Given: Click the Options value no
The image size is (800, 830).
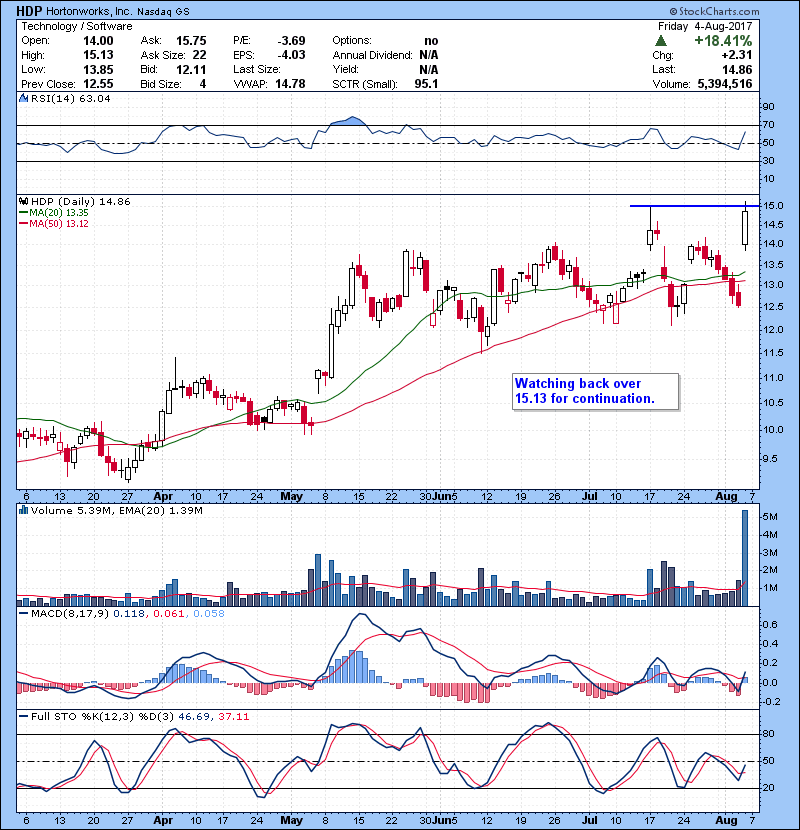Looking at the screenshot, I should pos(432,41).
